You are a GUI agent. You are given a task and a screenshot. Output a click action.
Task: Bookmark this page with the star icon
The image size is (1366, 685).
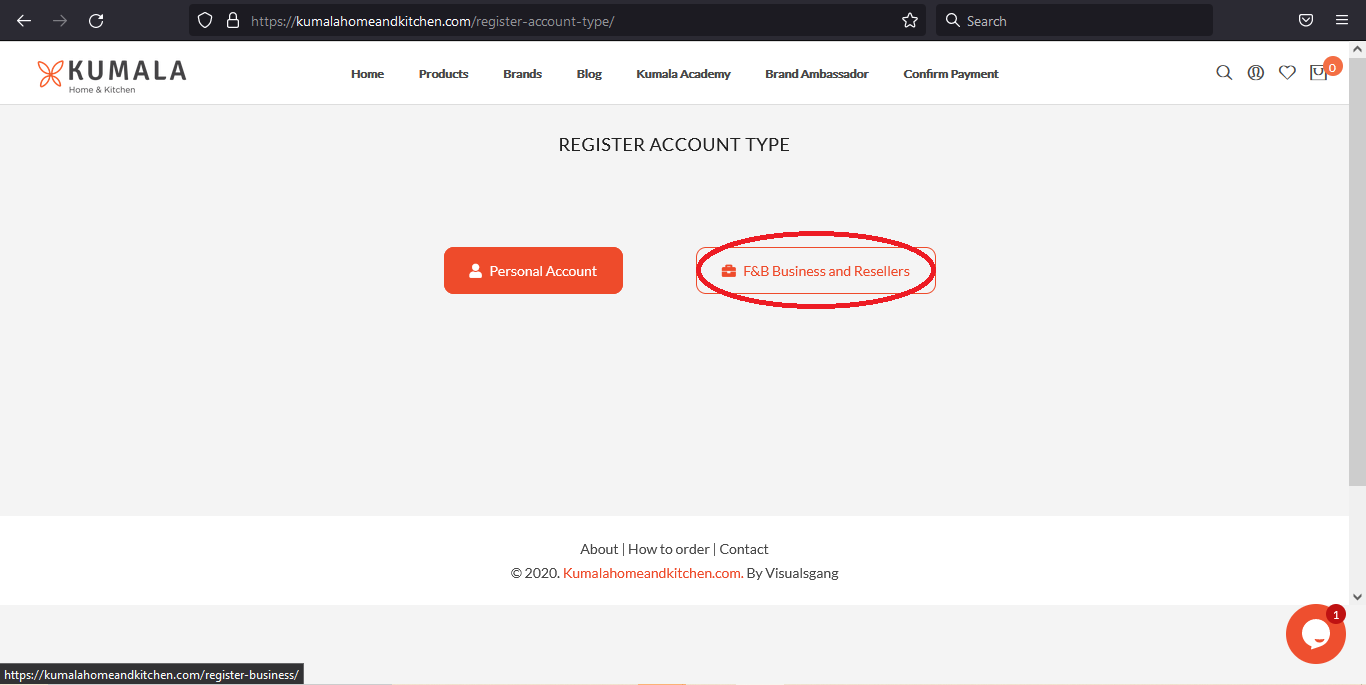tap(910, 20)
